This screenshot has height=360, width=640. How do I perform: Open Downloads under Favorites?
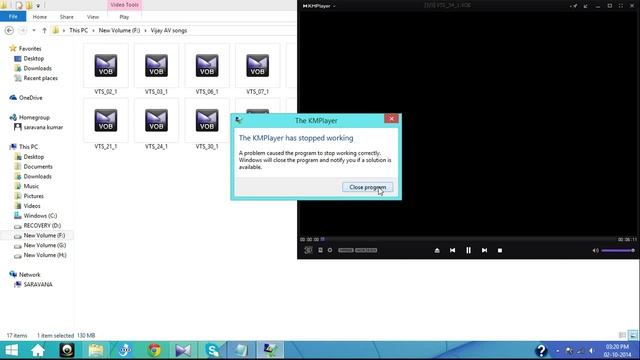pos(37,68)
